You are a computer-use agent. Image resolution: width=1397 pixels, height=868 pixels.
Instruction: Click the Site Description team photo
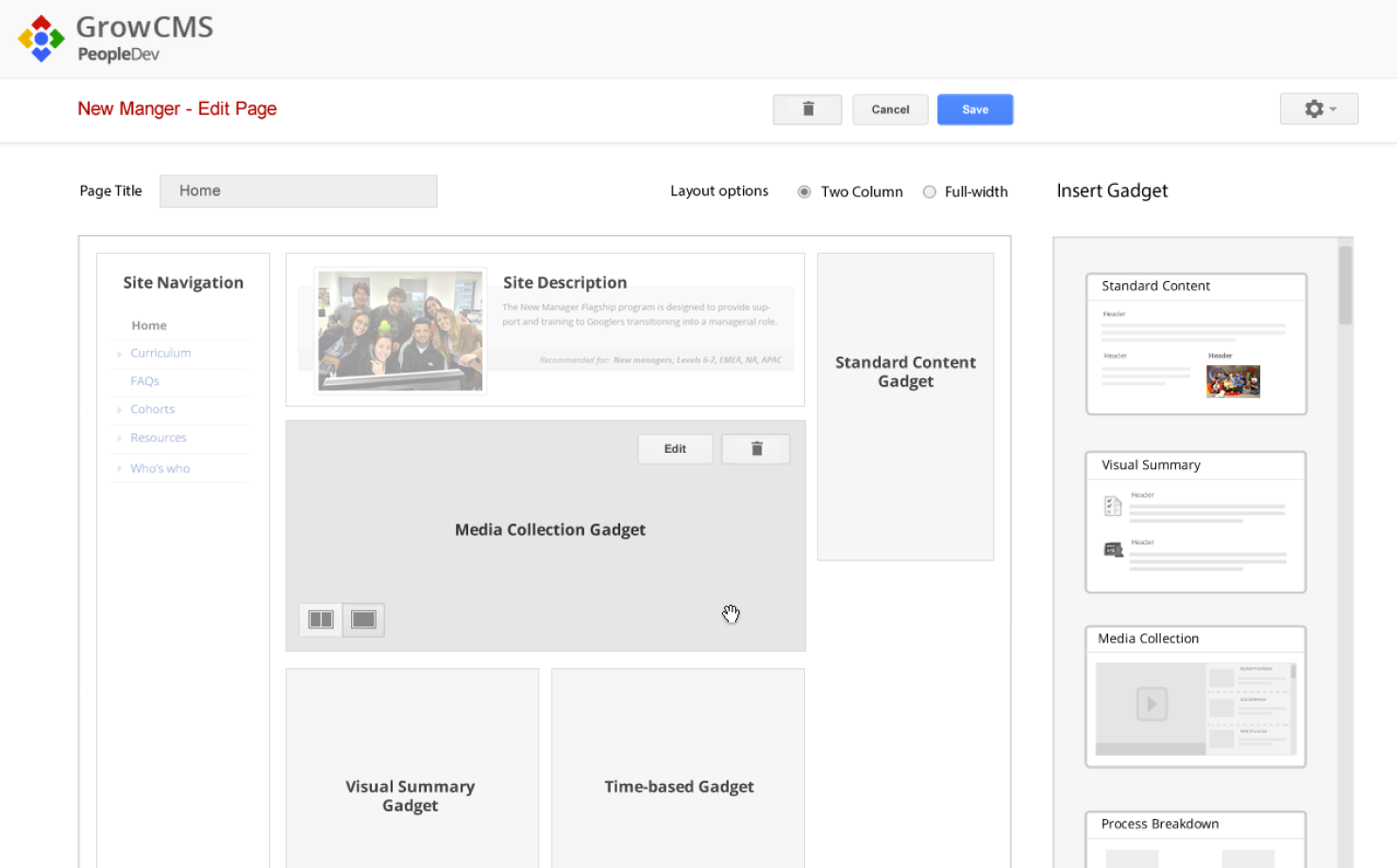400,330
